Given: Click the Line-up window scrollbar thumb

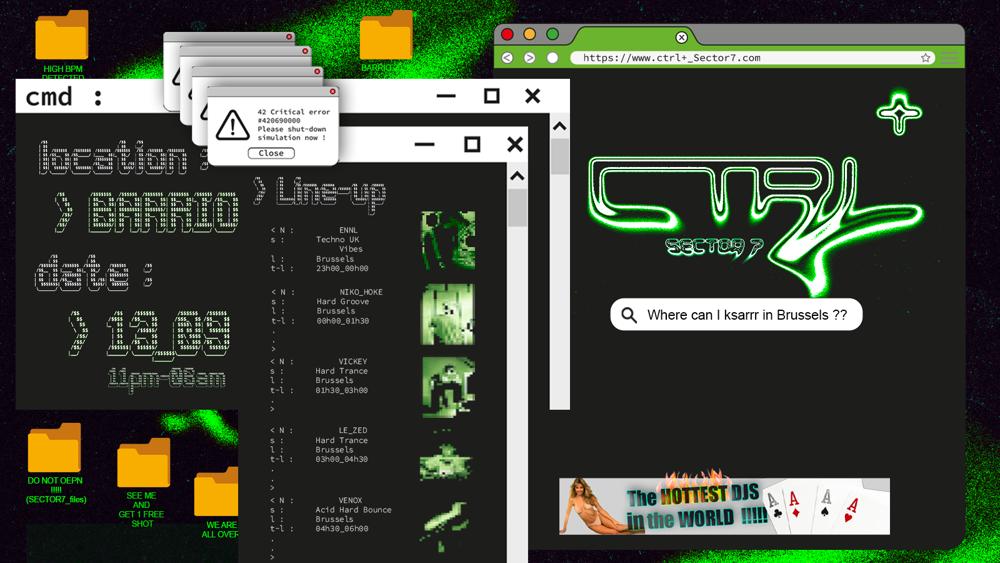Looking at the screenshot, I should point(517,207).
